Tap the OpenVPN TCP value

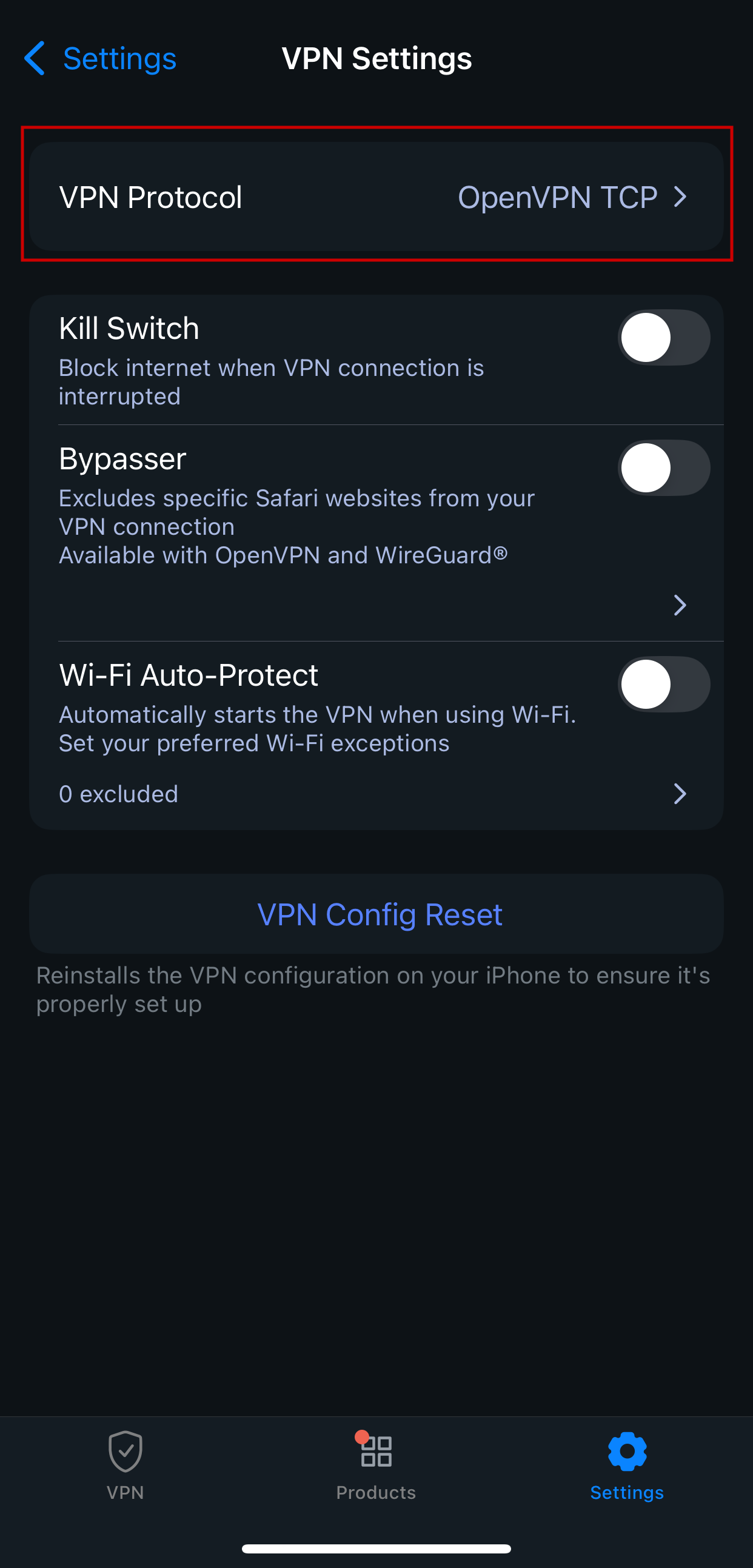coord(558,196)
